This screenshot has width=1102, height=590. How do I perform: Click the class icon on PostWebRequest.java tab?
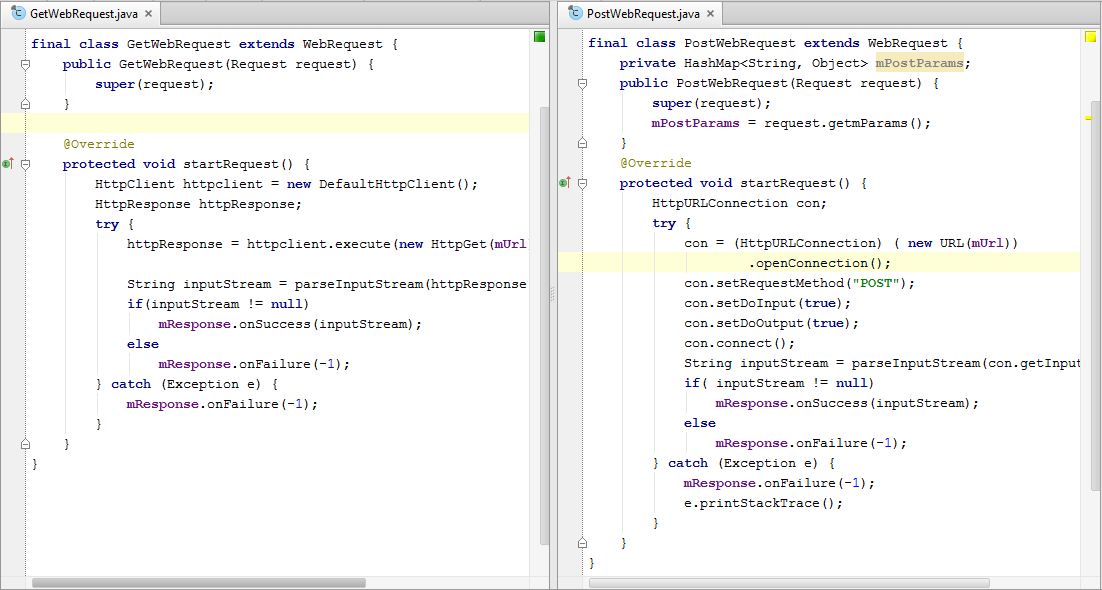[576, 13]
